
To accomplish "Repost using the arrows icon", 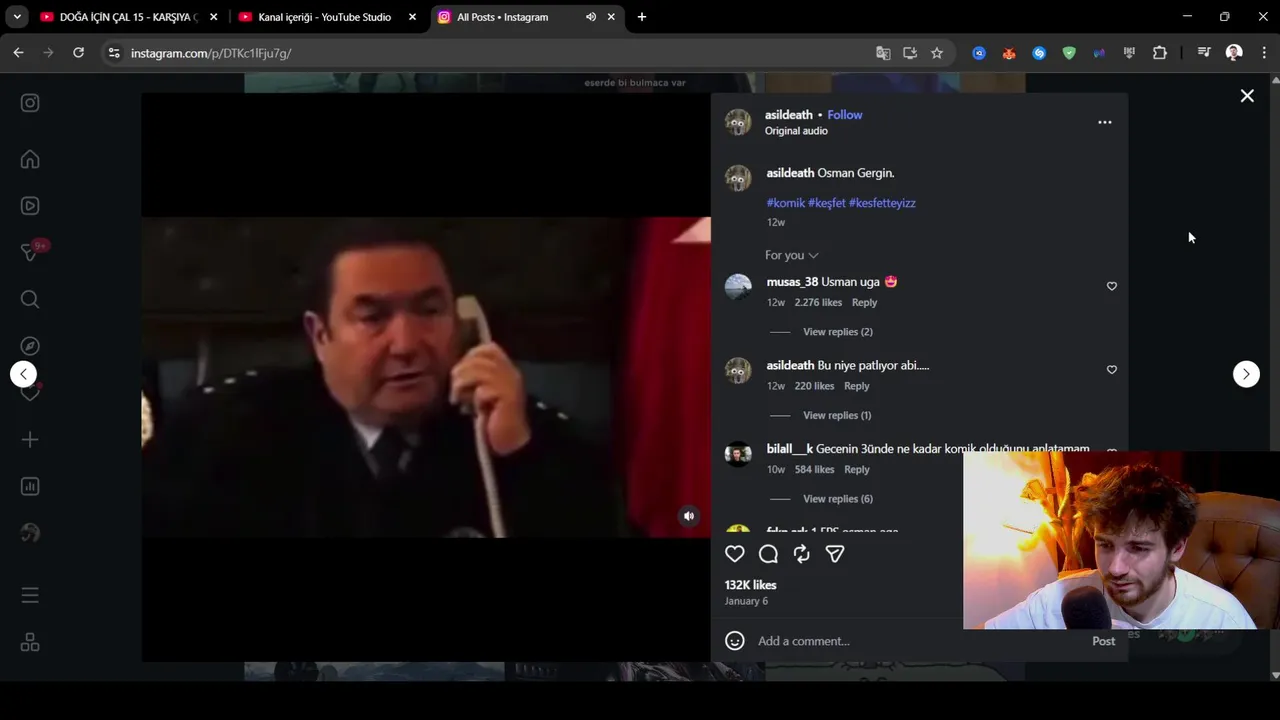I will [x=802, y=554].
